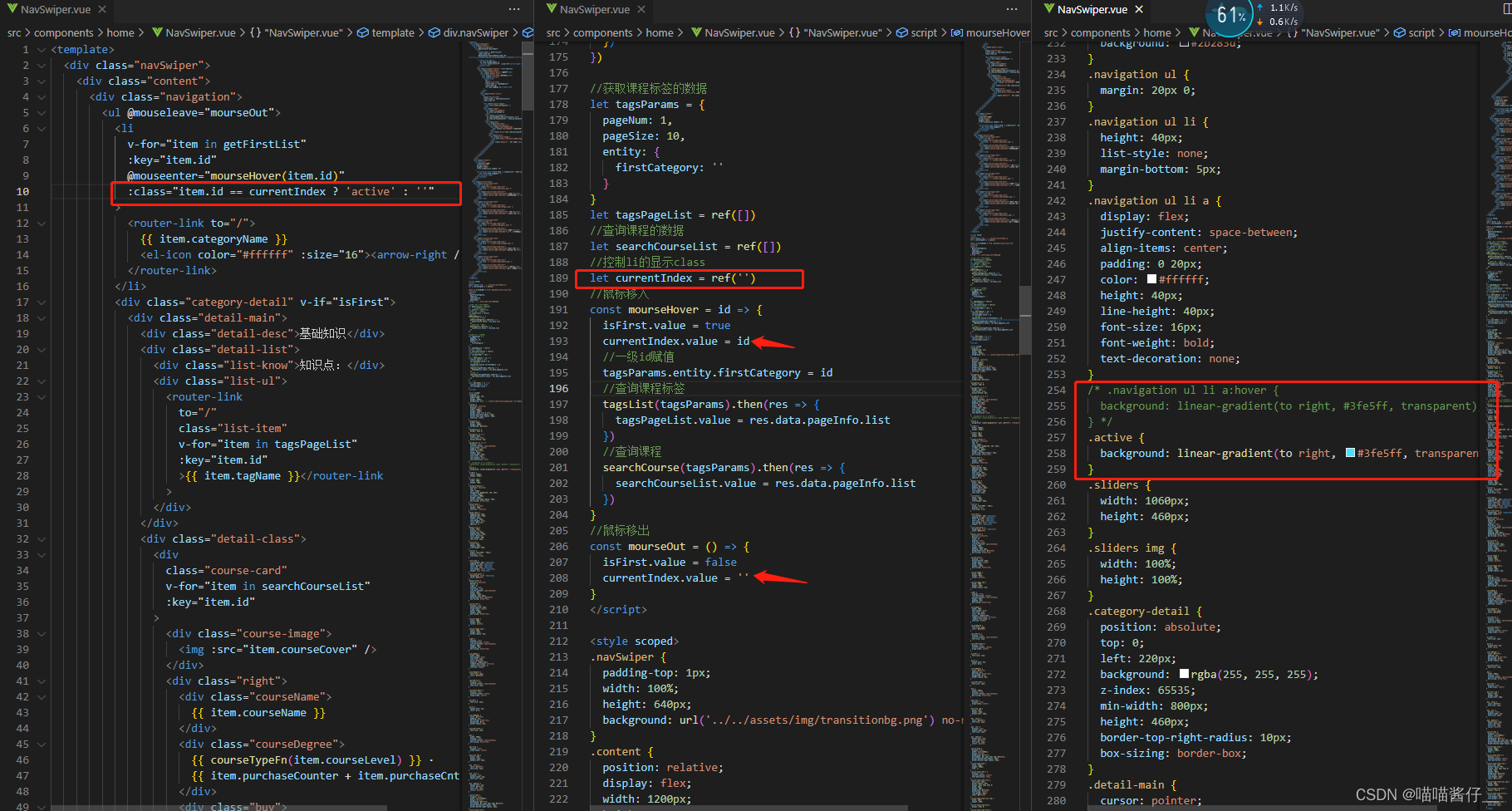Collapse the navSwiper div at line 2
1512x811 pixels.
point(42,66)
